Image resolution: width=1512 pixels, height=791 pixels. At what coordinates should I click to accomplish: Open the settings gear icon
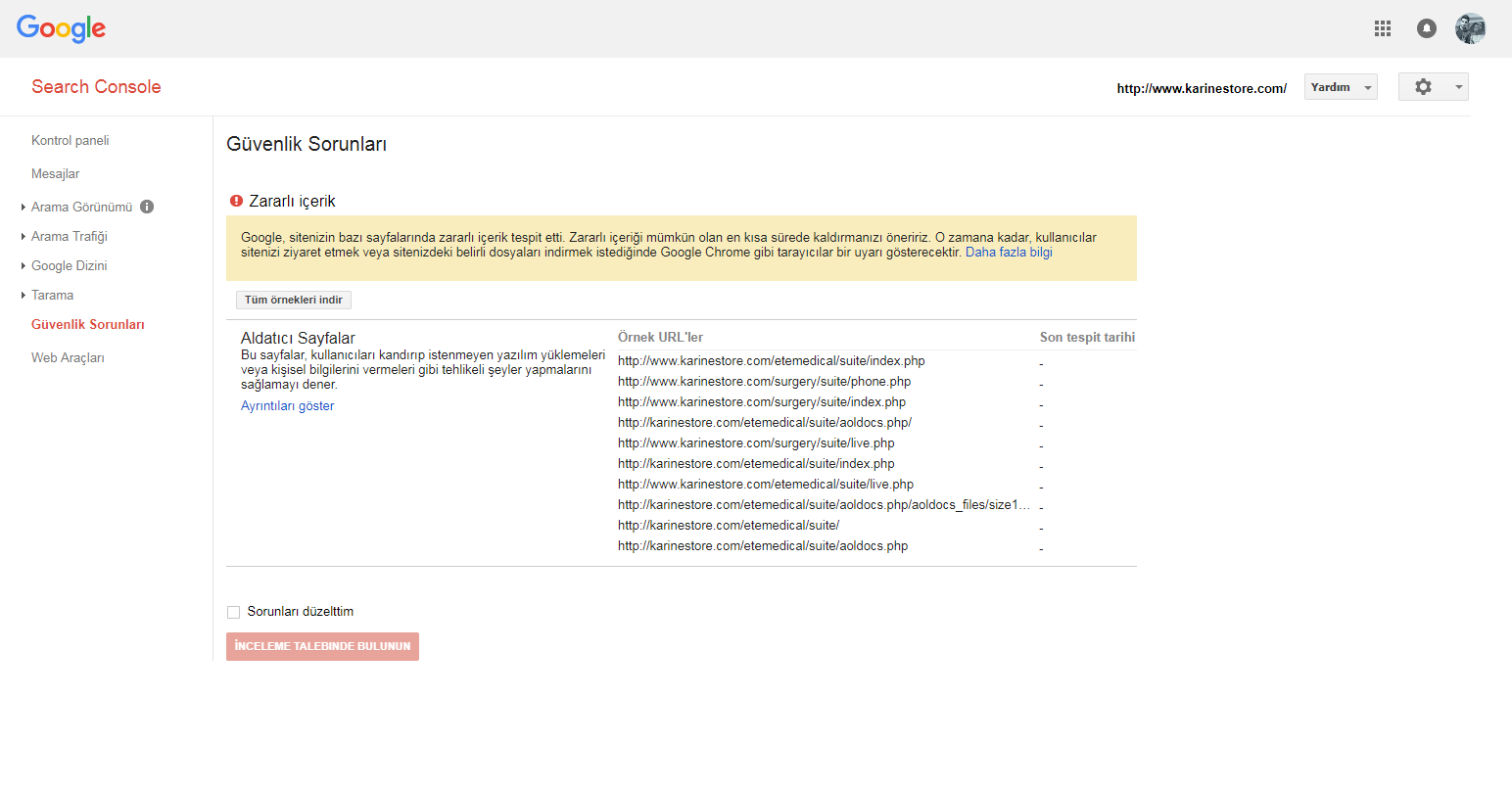[1423, 87]
